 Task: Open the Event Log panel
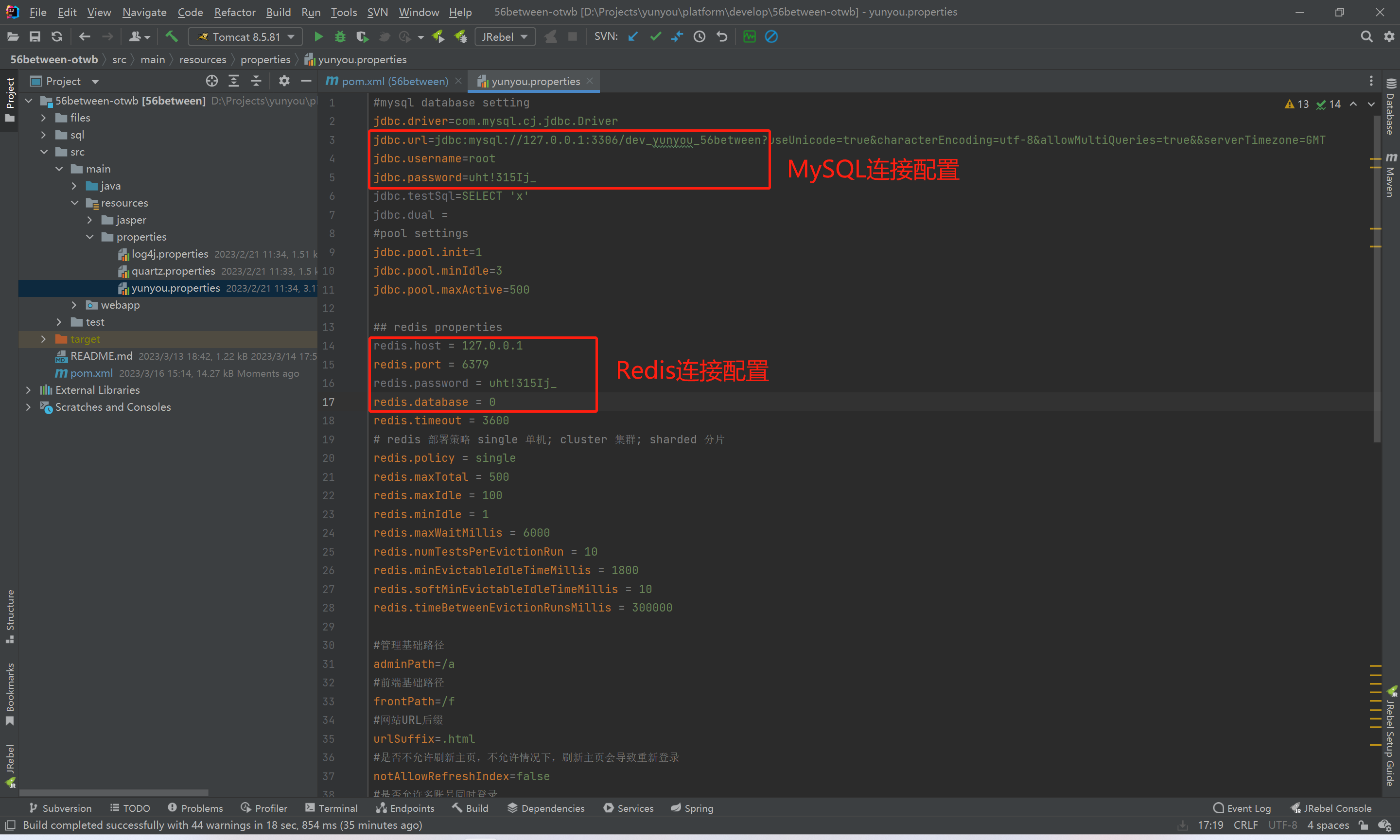(1242, 808)
